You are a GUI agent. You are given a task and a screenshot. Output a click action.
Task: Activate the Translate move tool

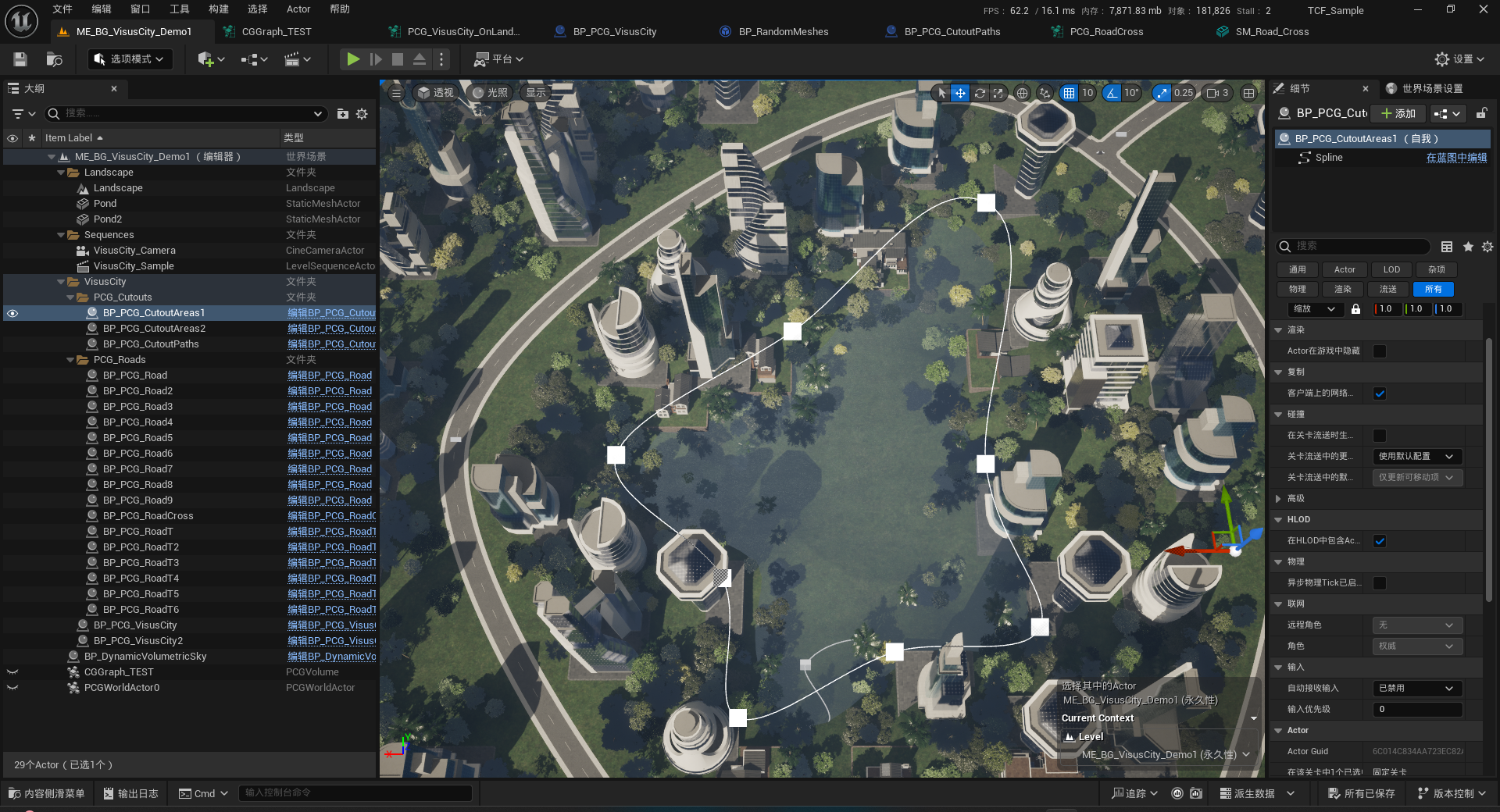coord(960,93)
